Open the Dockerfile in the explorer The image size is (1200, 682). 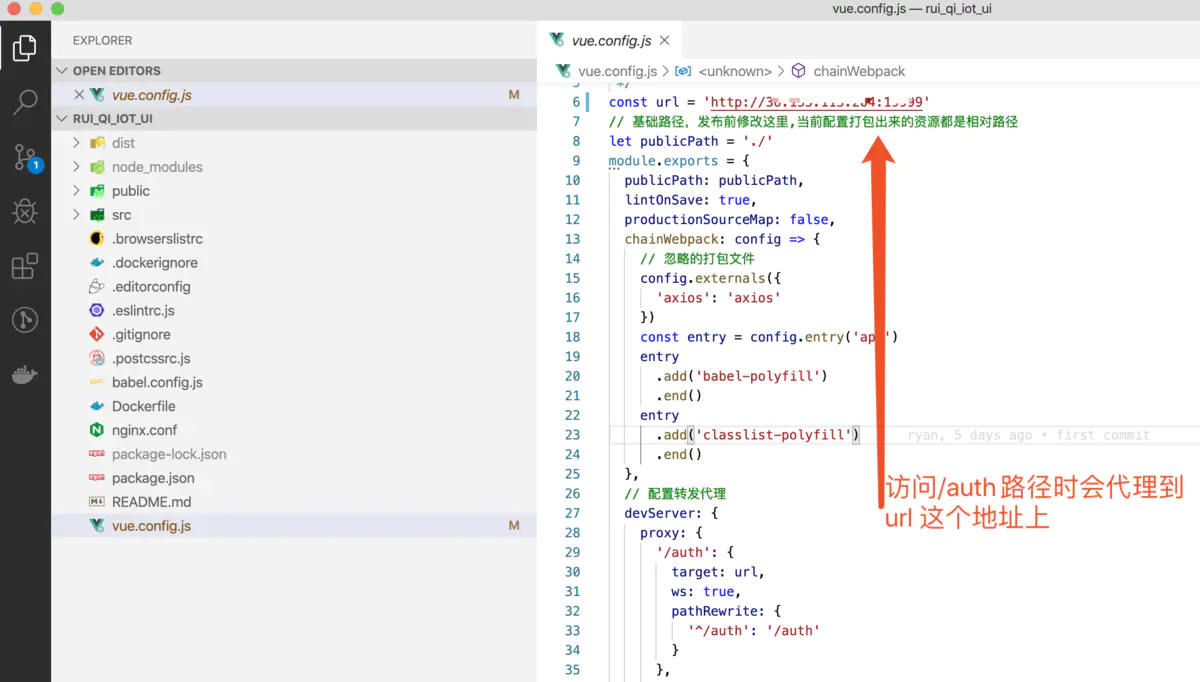pos(143,406)
